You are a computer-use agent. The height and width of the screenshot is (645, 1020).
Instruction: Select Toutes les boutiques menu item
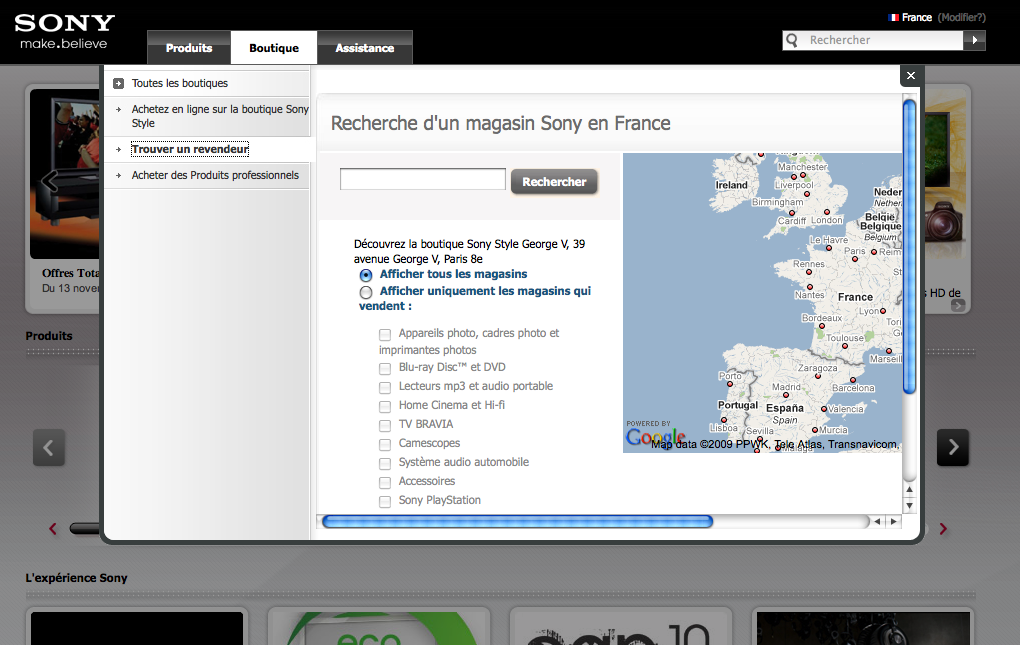(x=180, y=83)
